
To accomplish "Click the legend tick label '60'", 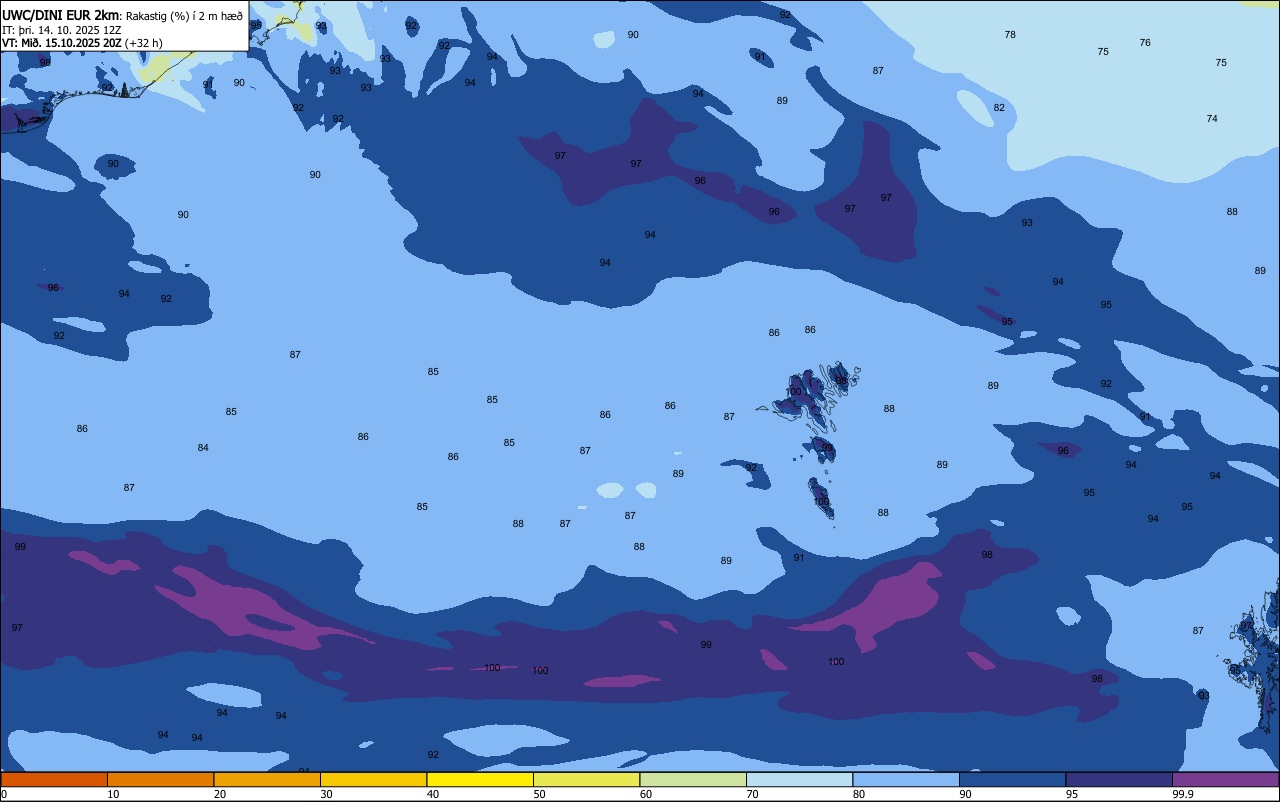I will coord(646,794).
